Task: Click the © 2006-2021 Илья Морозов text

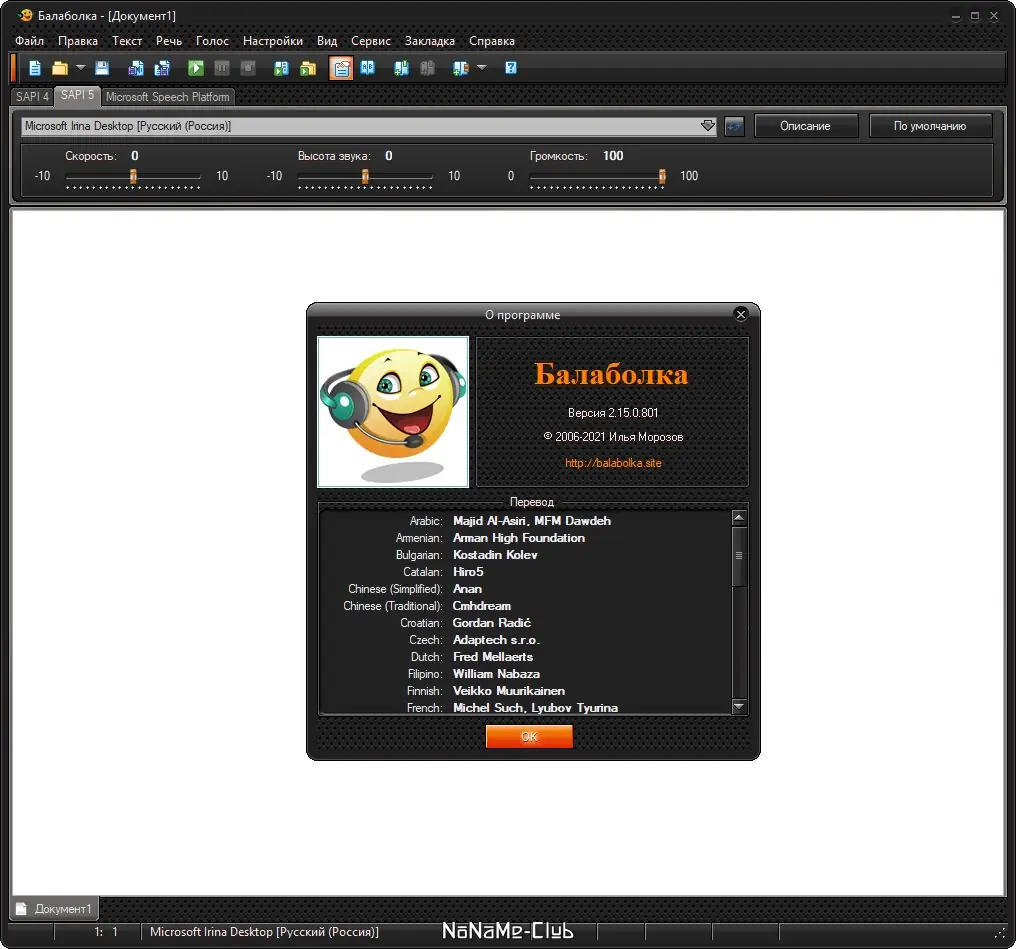Action: click(x=613, y=437)
